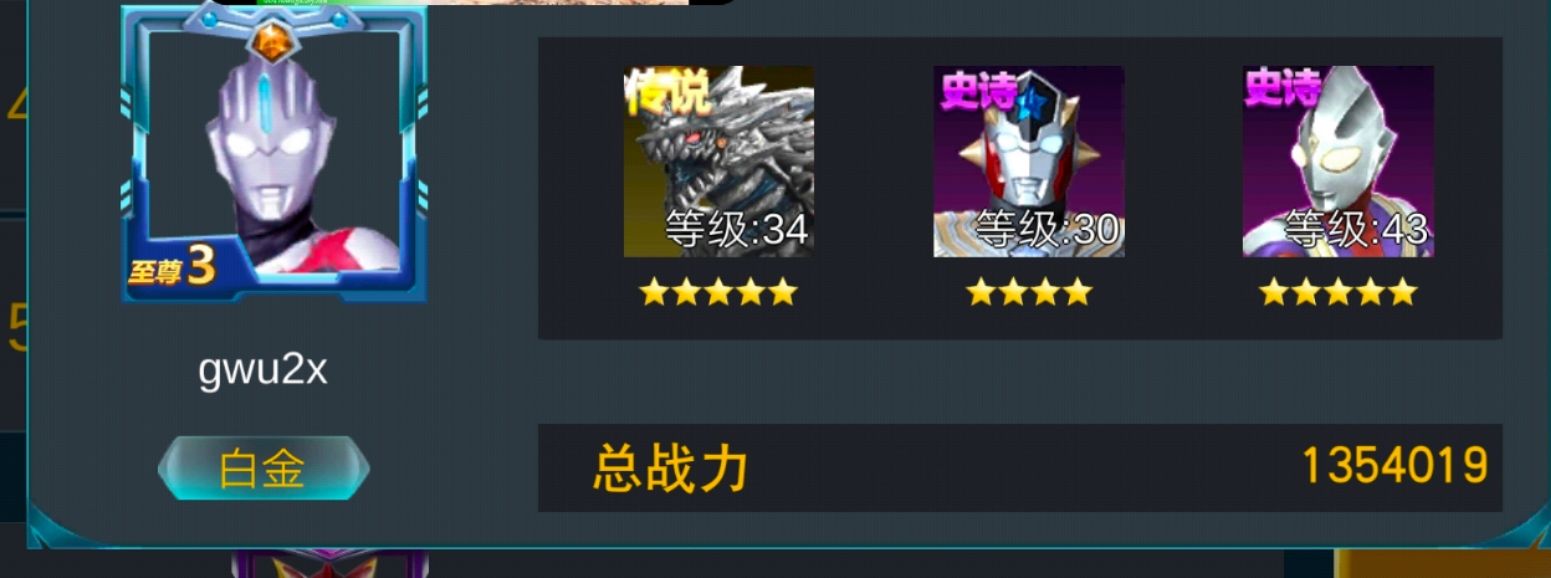Click the 史诗 label on level 30 card
This screenshot has width=1551, height=578.
coord(977,91)
